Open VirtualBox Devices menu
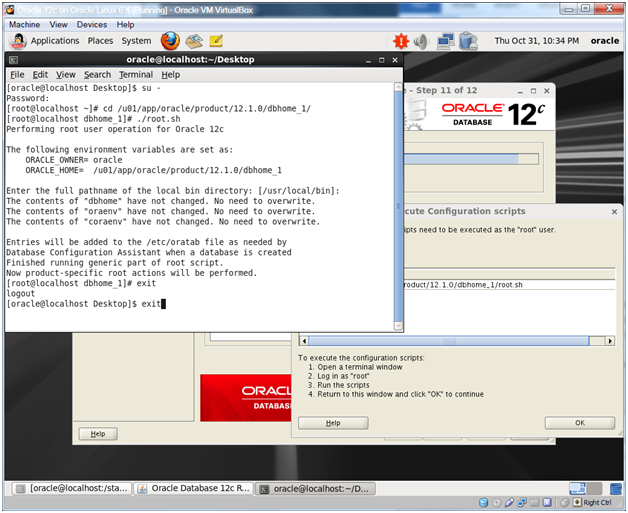Screen dimensions: 628x513 pos(92,24)
